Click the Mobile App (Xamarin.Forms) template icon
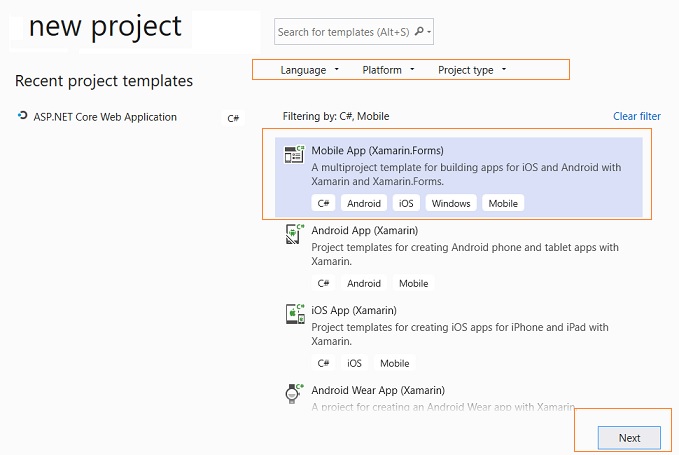Image resolution: width=679 pixels, height=455 pixels. (294, 155)
